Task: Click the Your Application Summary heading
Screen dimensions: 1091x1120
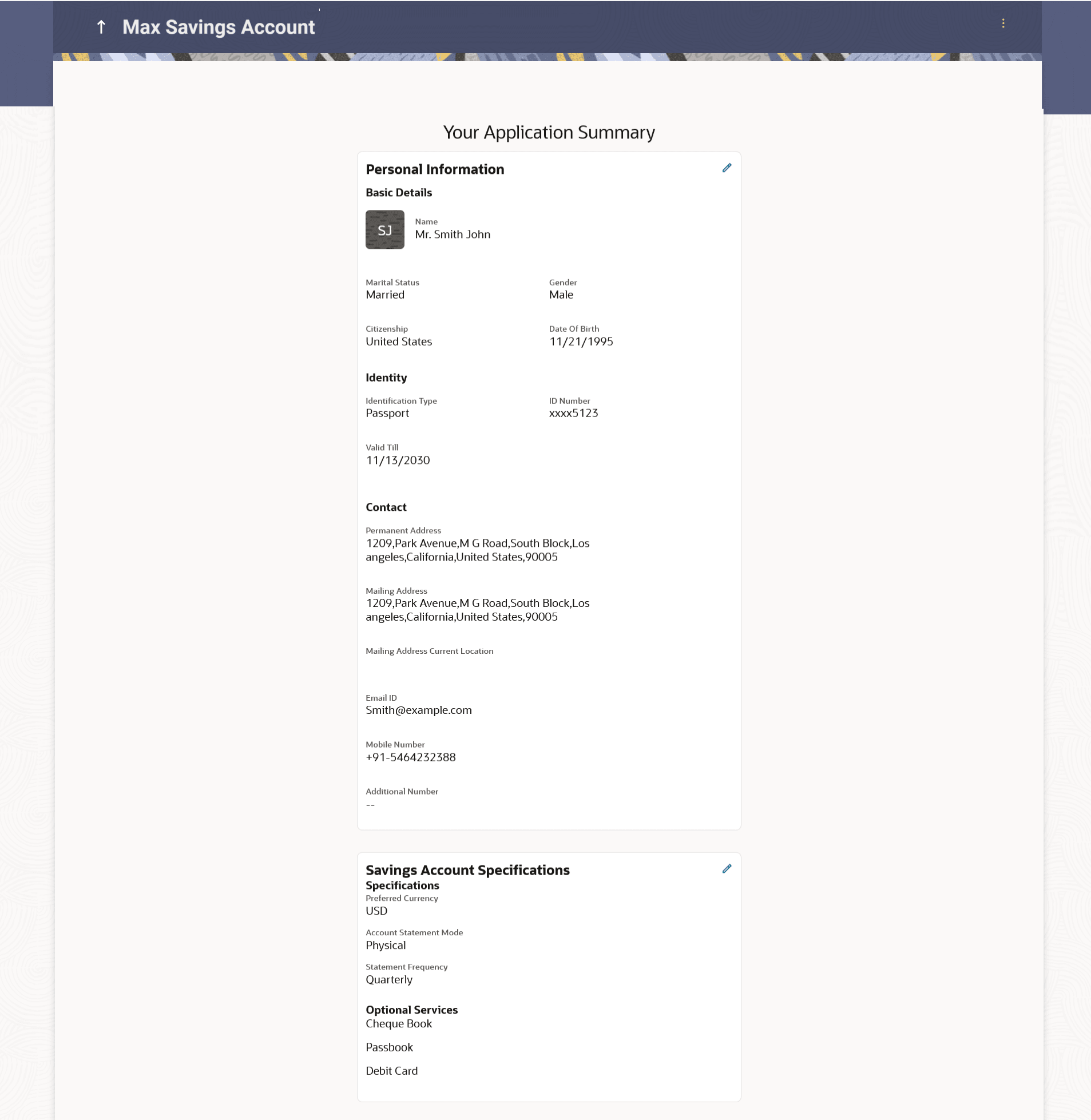Action: pos(549,132)
